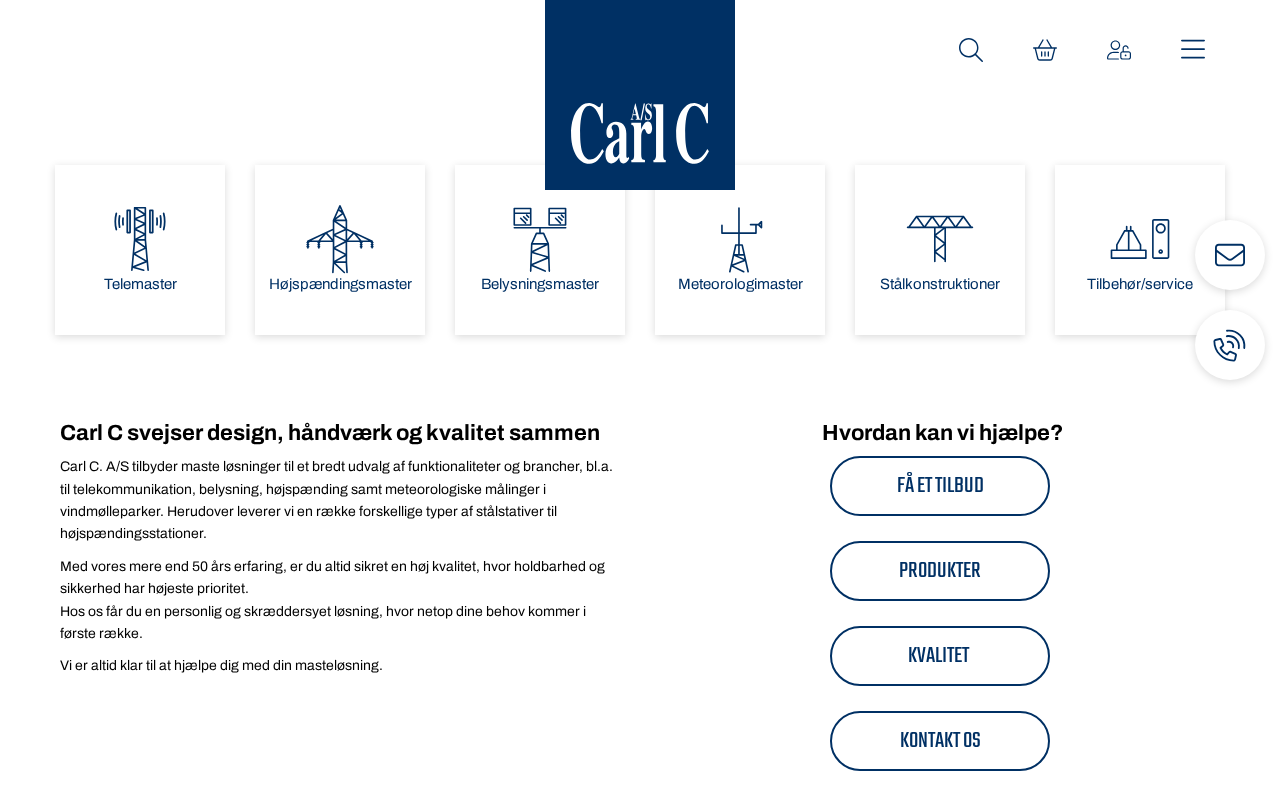Open the Meteorologimaster category link
The height and width of the screenshot is (800, 1280).
[740, 284]
